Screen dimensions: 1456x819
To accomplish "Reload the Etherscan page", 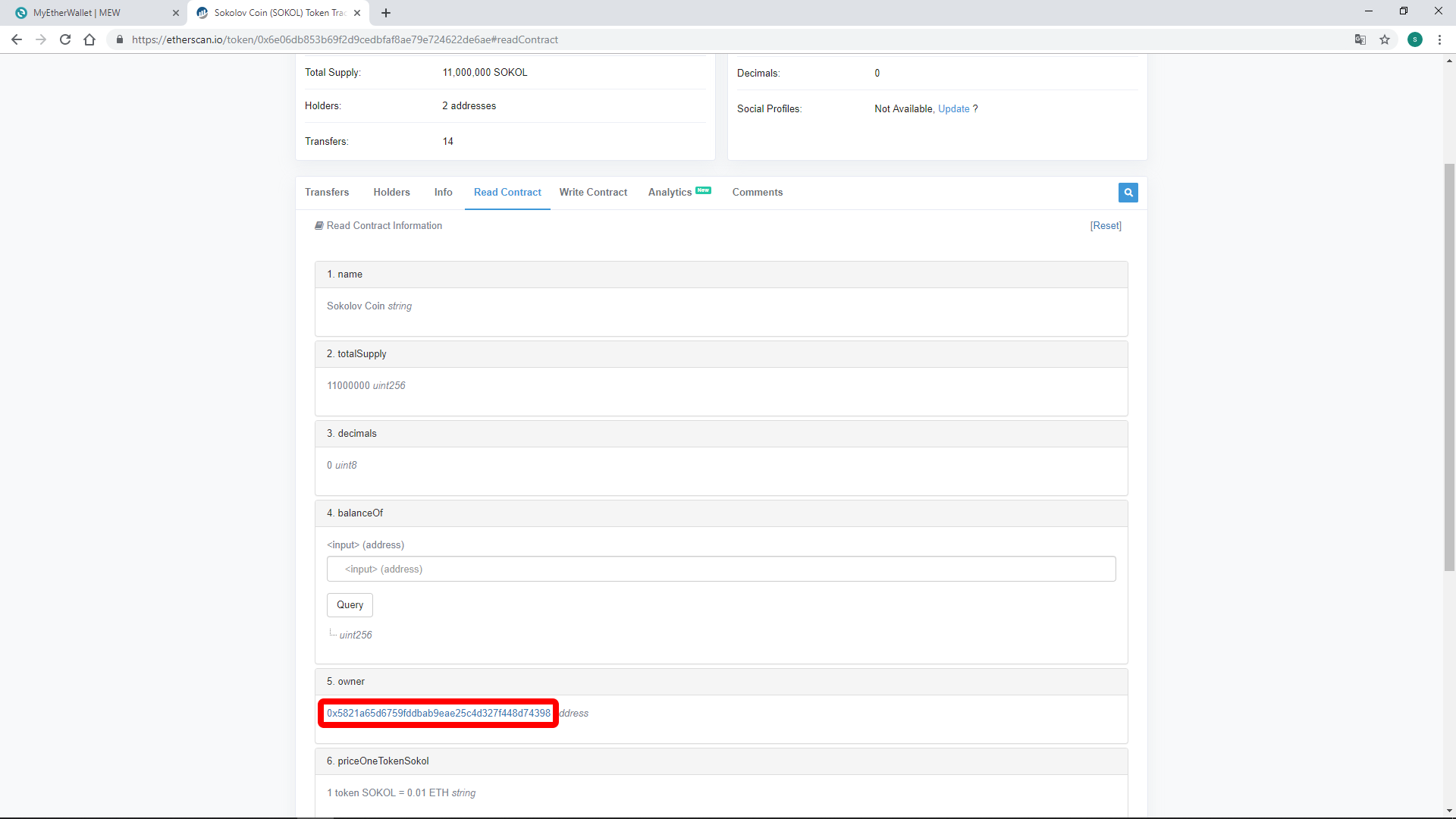I will click(65, 39).
